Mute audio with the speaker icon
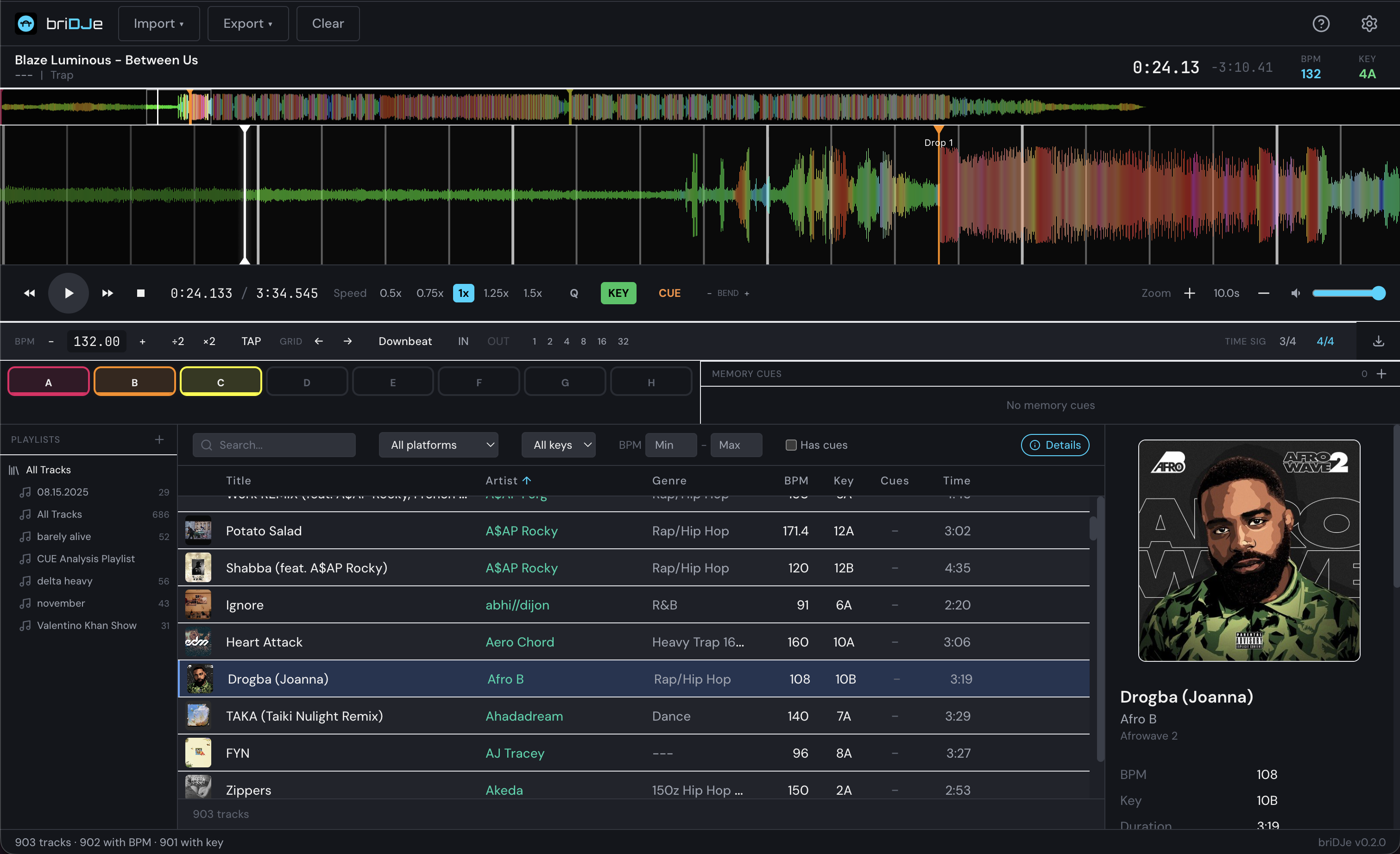This screenshot has width=1400, height=854. click(x=1295, y=293)
